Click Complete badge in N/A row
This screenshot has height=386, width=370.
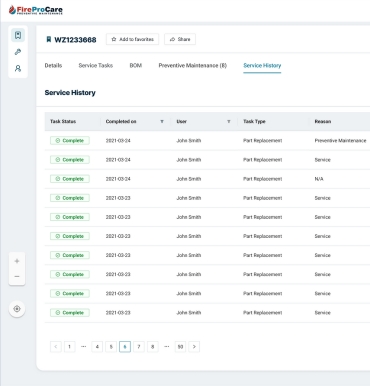70,179
